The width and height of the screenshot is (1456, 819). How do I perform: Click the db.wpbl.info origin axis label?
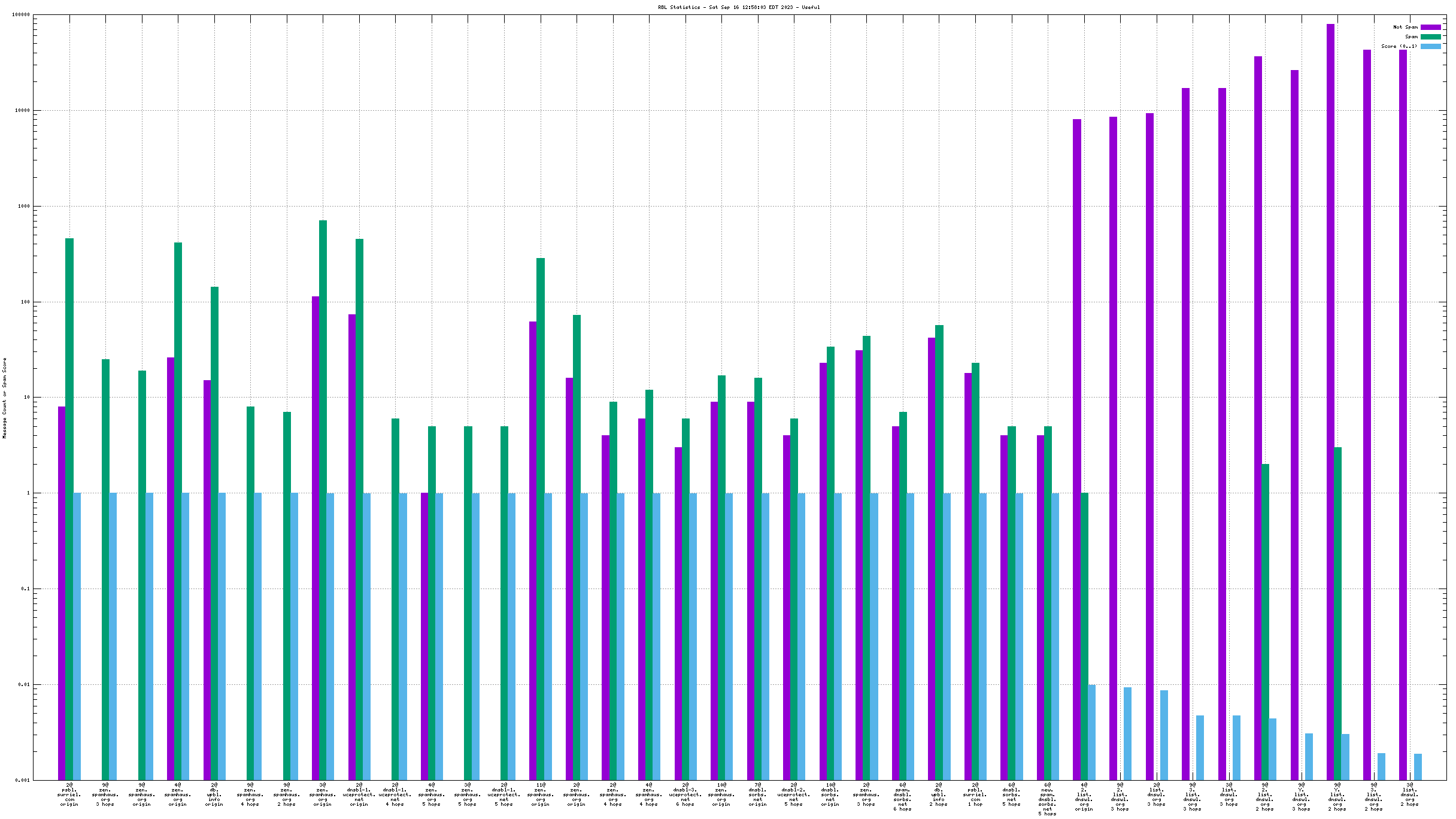click(214, 794)
